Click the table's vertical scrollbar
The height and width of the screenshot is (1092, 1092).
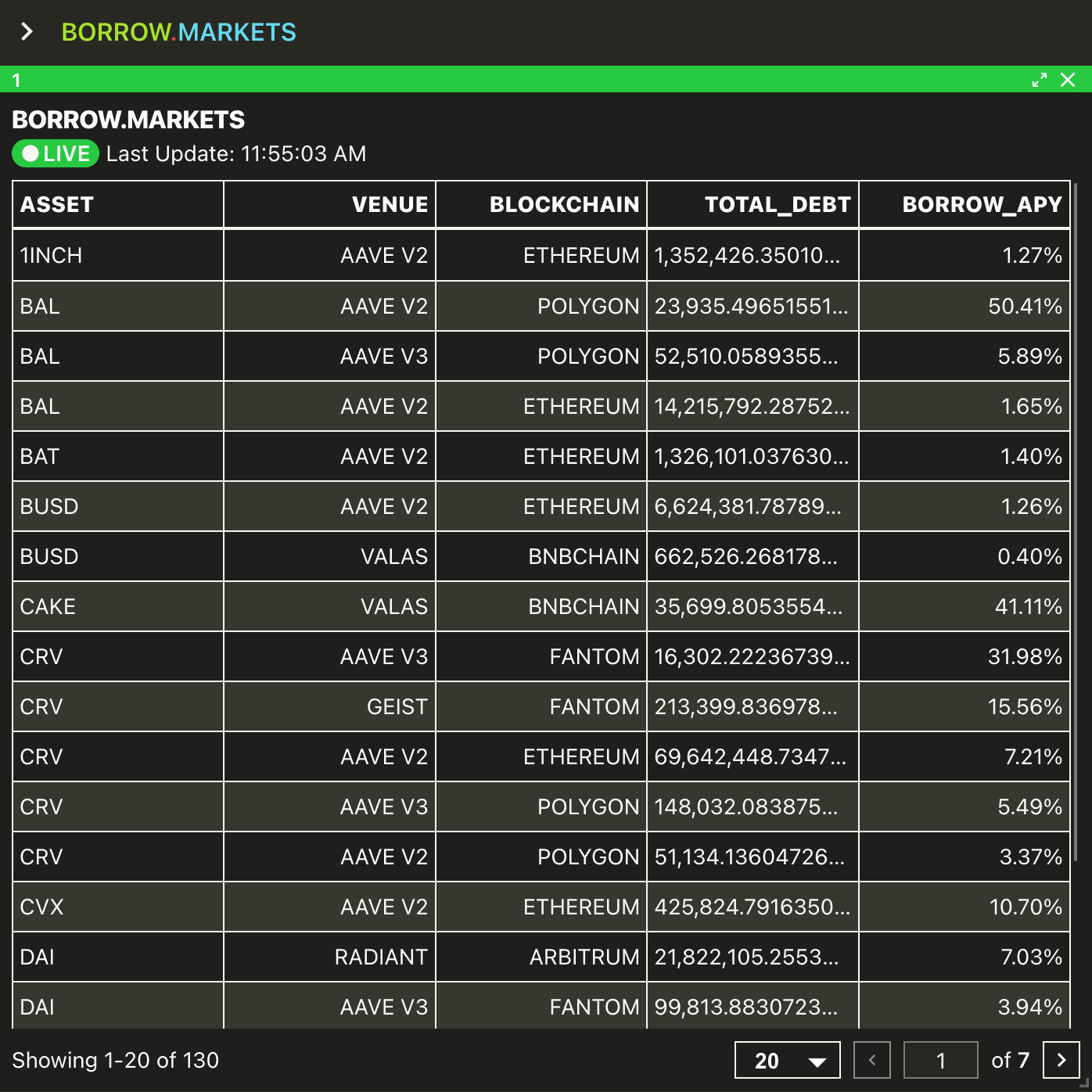tap(1076, 523)
